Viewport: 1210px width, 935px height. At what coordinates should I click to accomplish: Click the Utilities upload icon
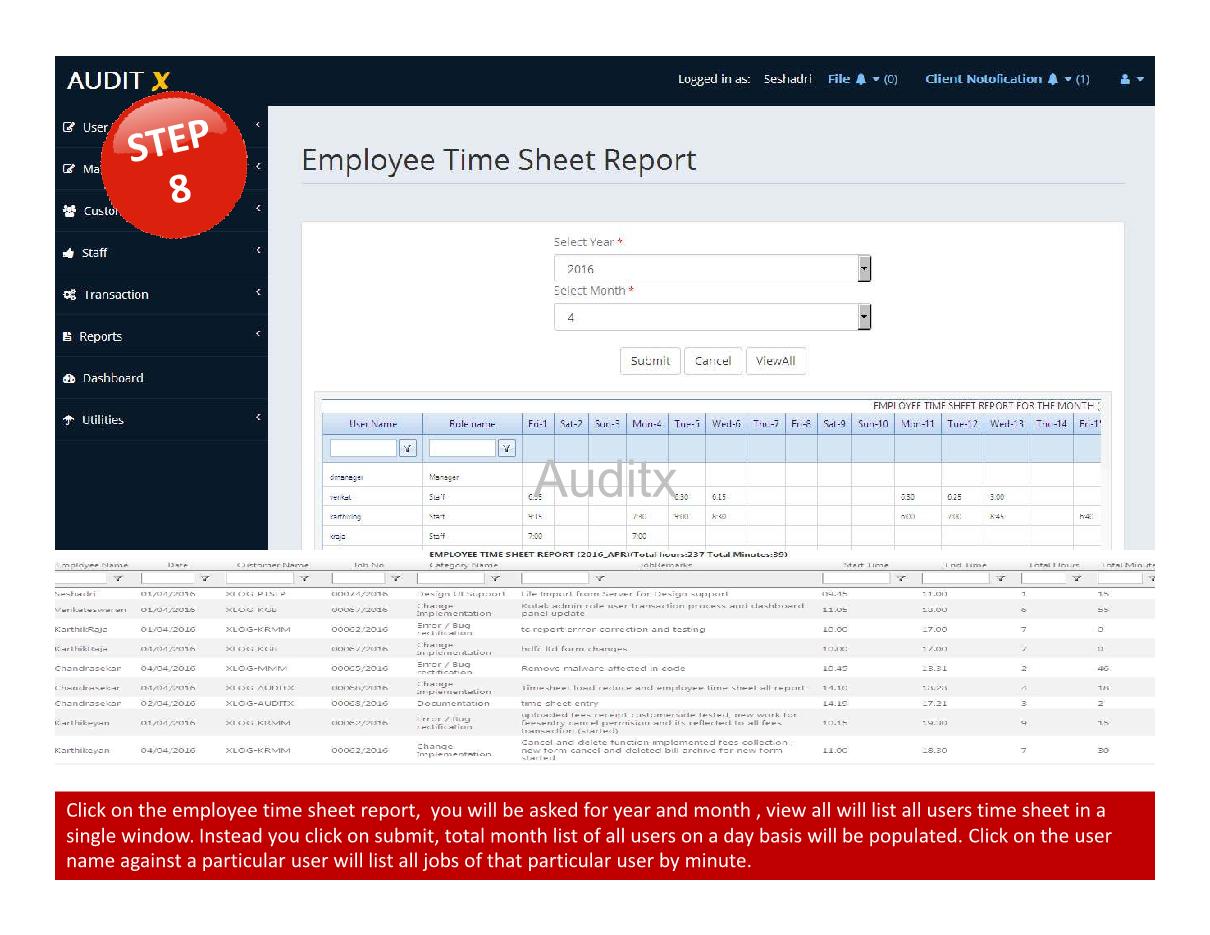pos(71,420)
